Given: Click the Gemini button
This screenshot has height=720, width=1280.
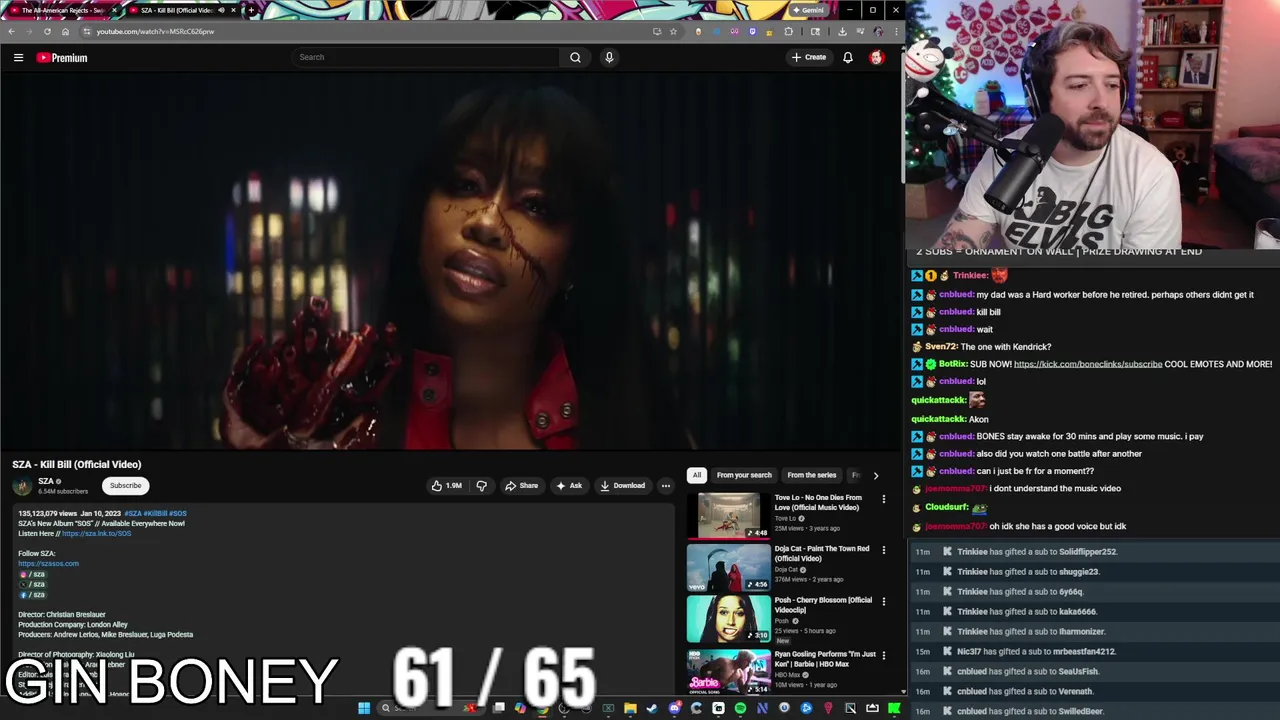Looking at the screenshot, I should tap(808, 10).
